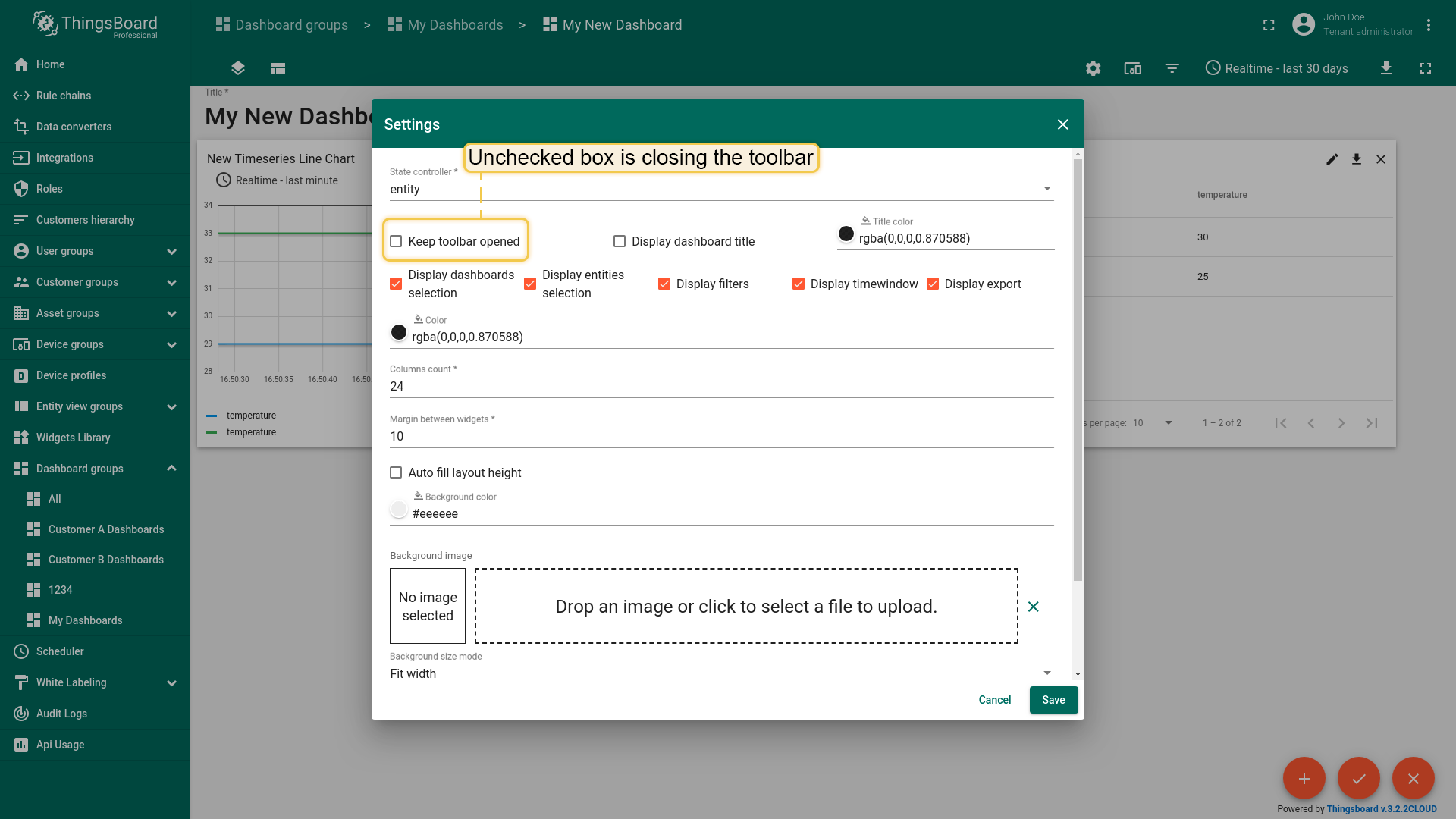Open Scheduler in sidebar
The width and height of the screenshot is (1456, 819).
[x=95, y=651]
